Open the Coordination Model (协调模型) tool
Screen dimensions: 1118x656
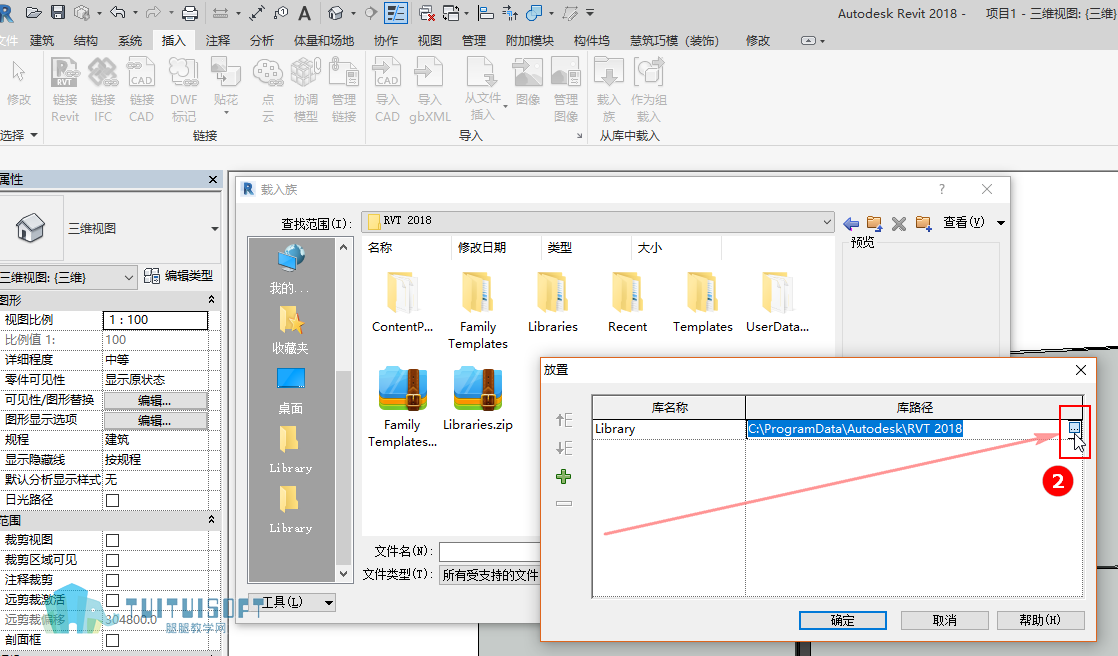305,89
